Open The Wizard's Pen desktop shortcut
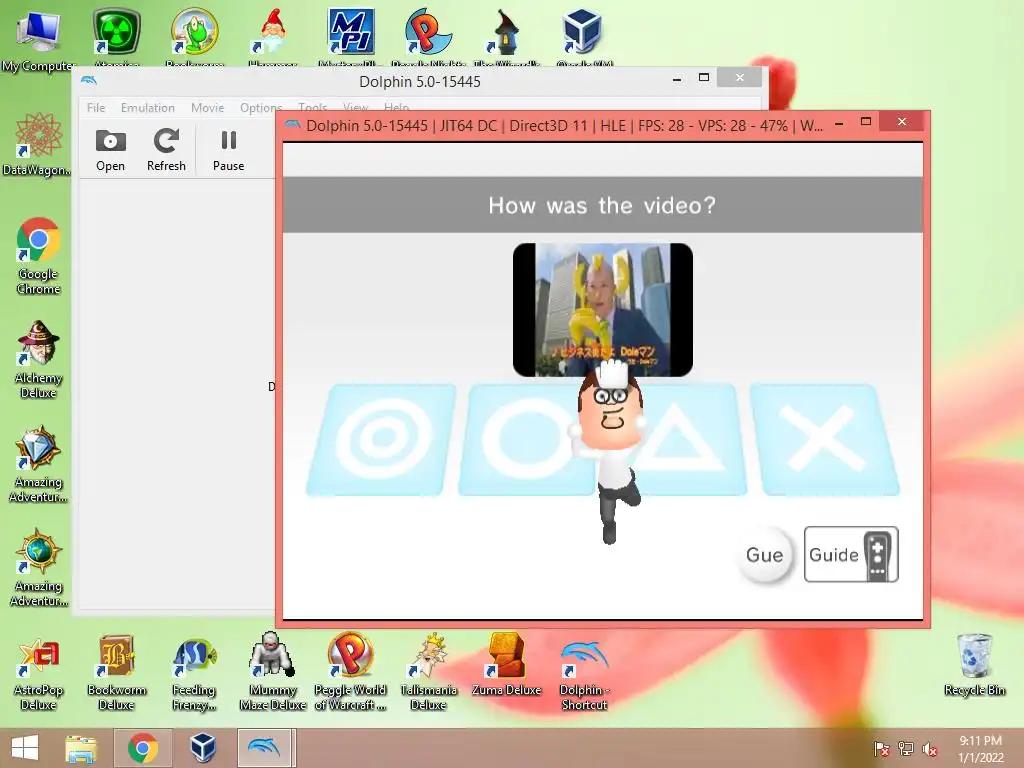 coord(507,37)
